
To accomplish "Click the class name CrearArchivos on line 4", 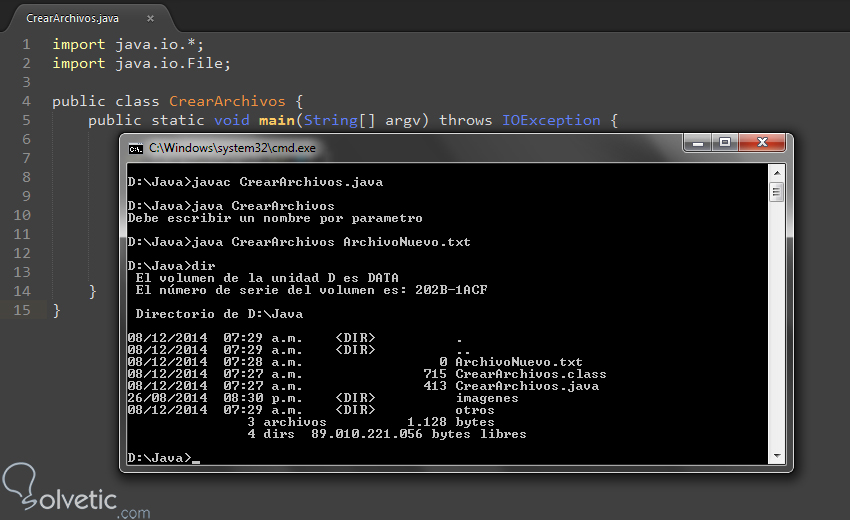I will tap(227, 101).
